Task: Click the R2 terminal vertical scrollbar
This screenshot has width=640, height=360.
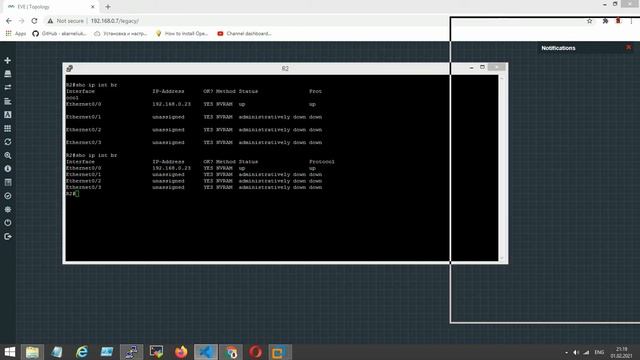Action: click(502, 167)
